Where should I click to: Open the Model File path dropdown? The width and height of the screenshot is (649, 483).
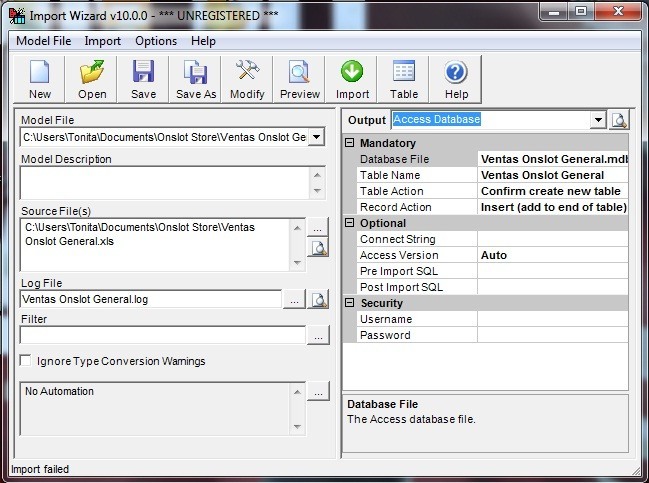(x=316, y=137)
